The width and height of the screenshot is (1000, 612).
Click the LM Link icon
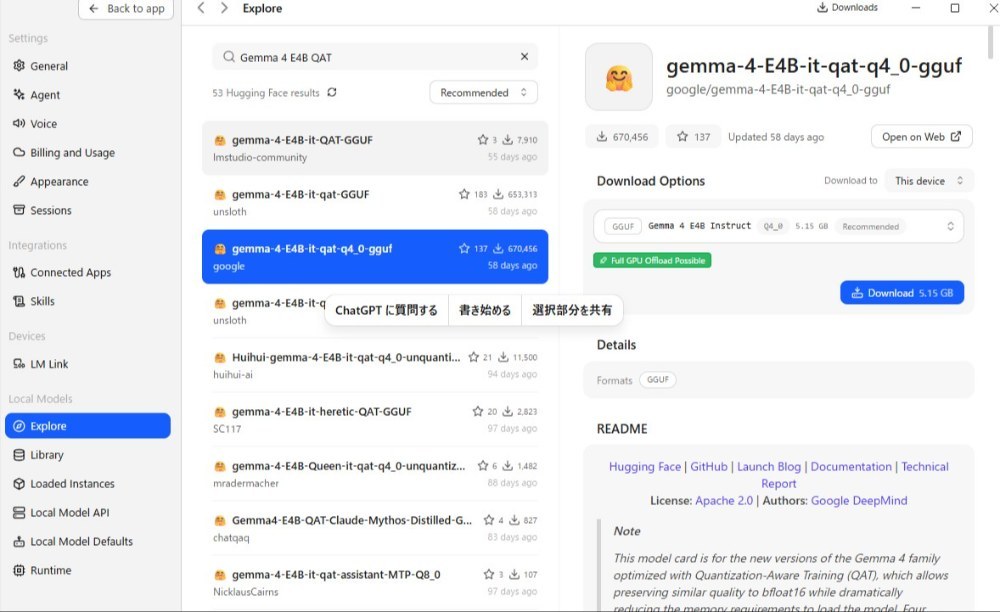click(18, 364)
